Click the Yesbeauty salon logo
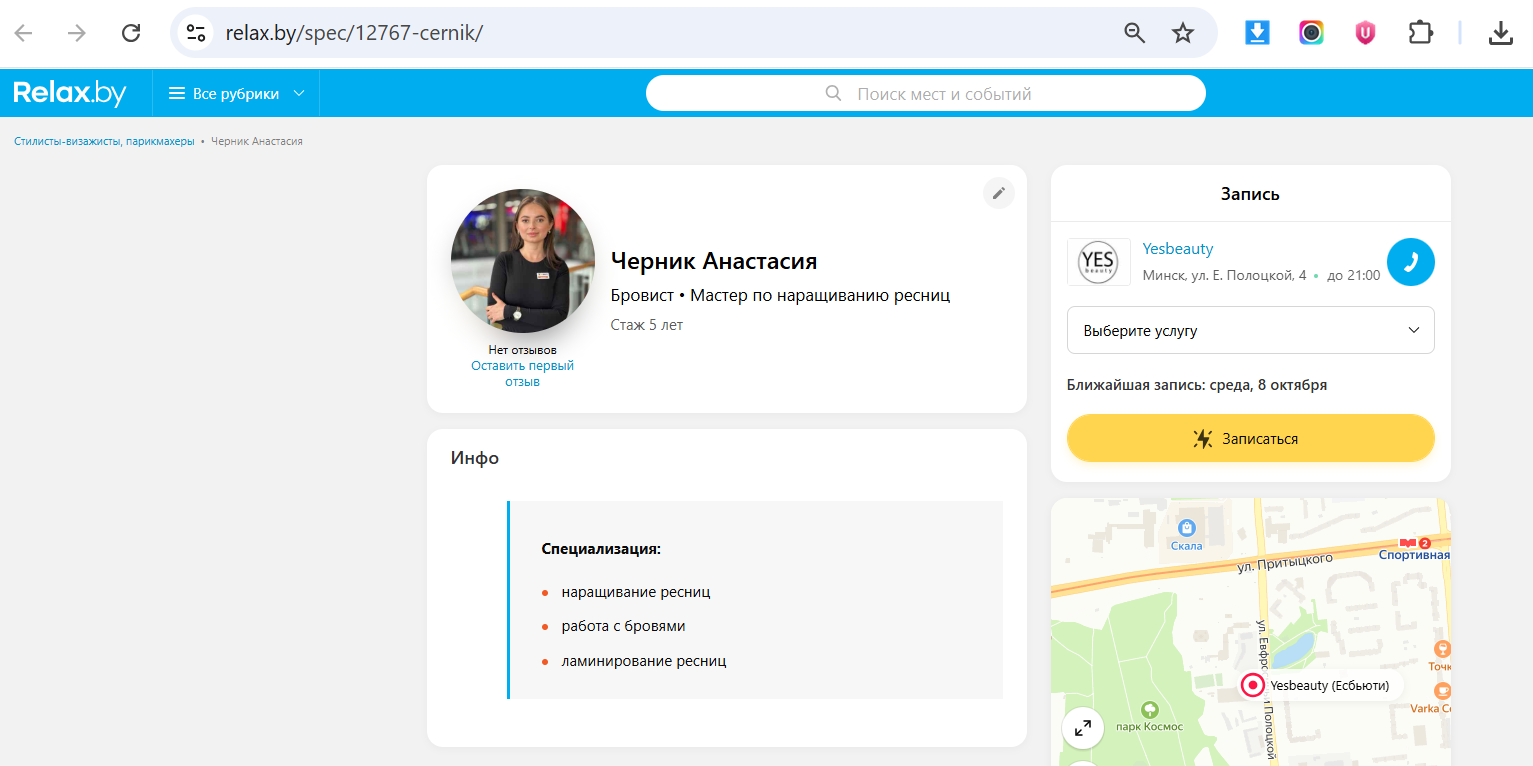 click(x=1099, y=262)
